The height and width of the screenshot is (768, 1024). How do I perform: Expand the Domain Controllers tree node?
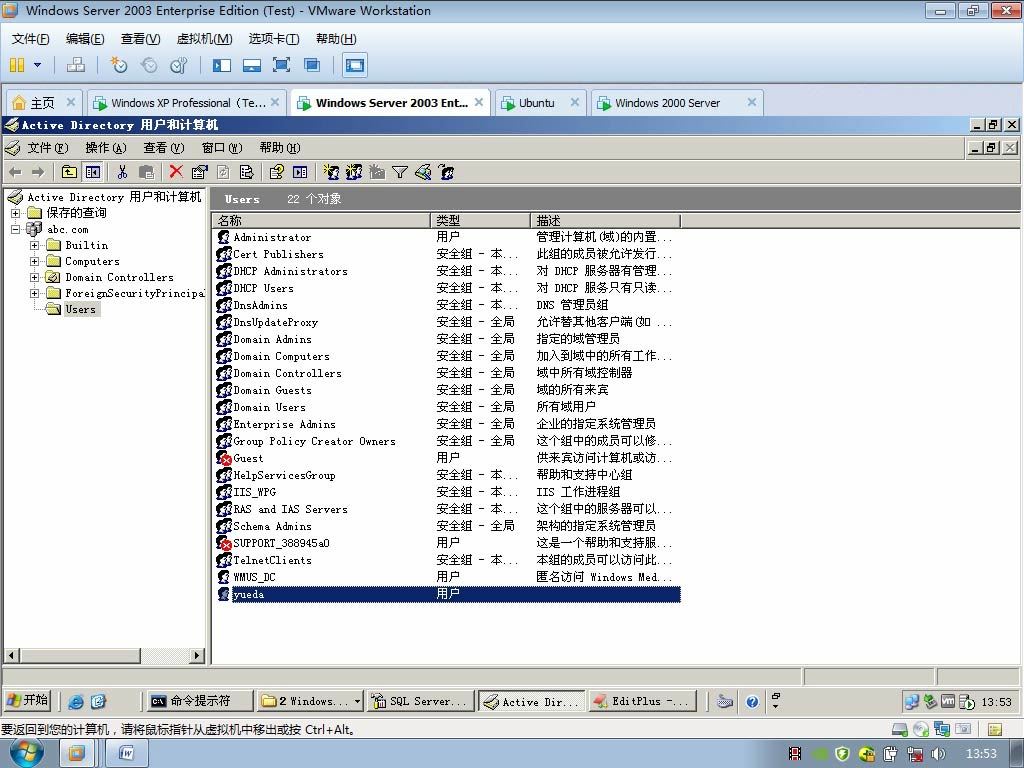pos(35,278)
